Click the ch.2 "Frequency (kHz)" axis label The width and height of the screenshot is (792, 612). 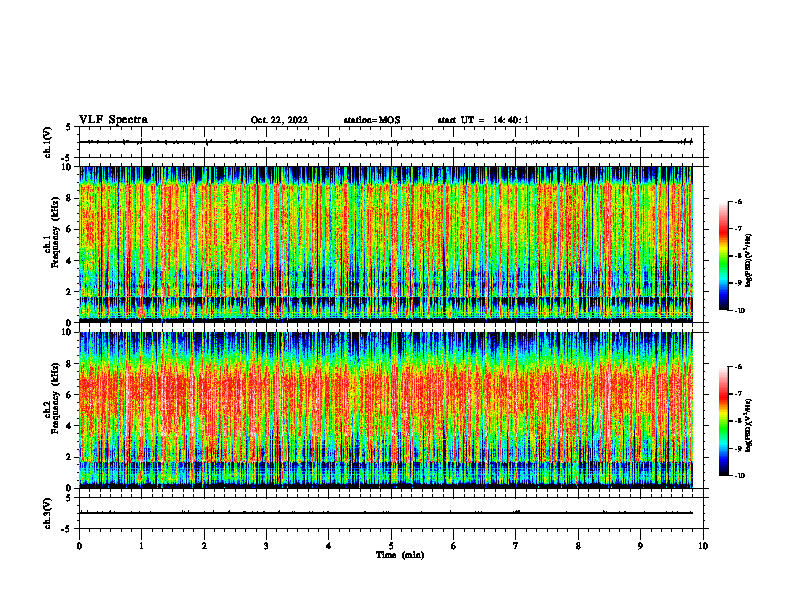[55, 398]
